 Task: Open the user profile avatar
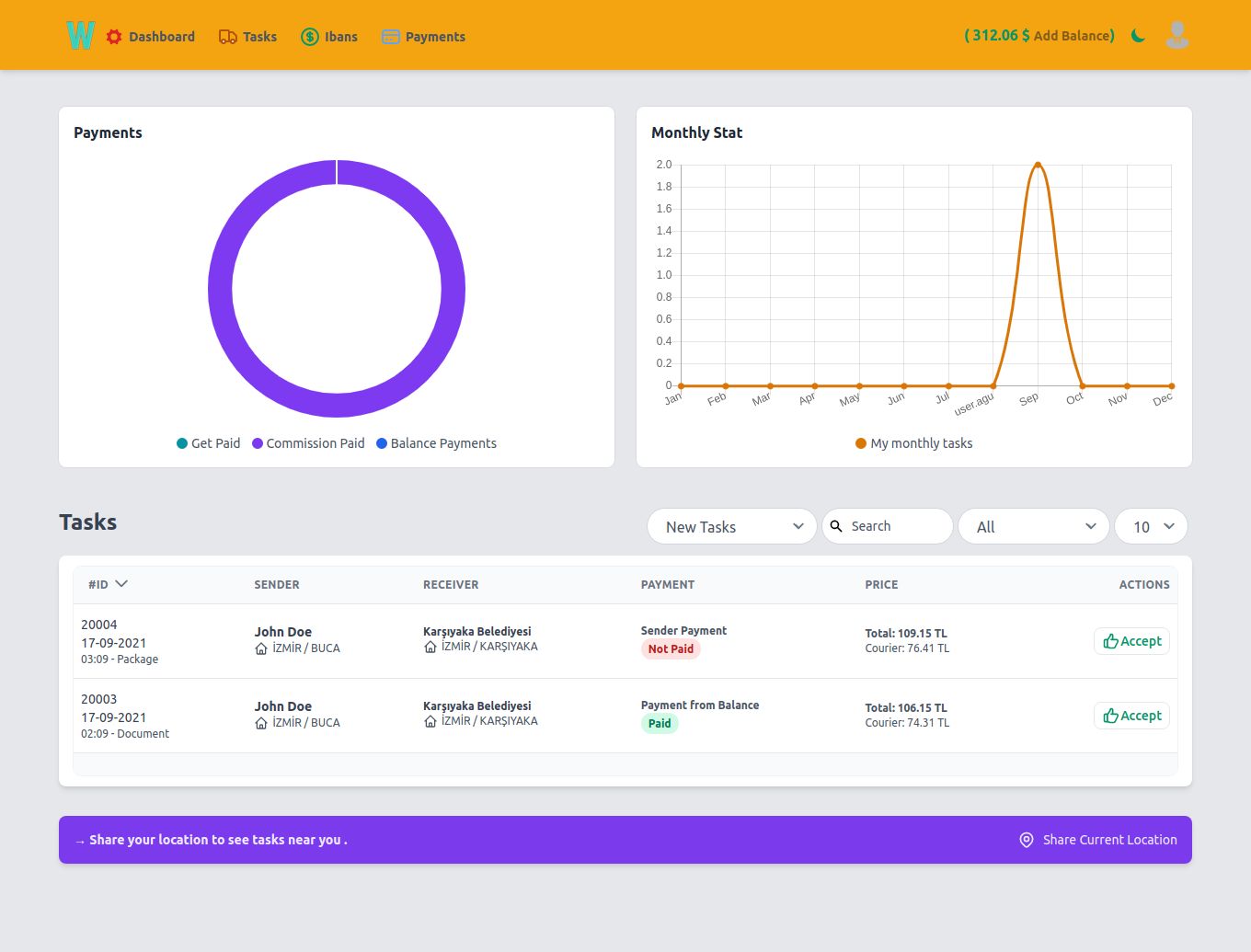[1176, 35]
